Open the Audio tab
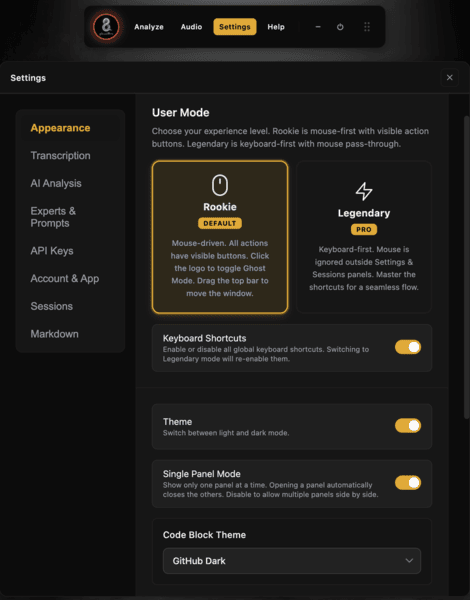The width and height of the screenshot is (470, 600). [191, 27]
